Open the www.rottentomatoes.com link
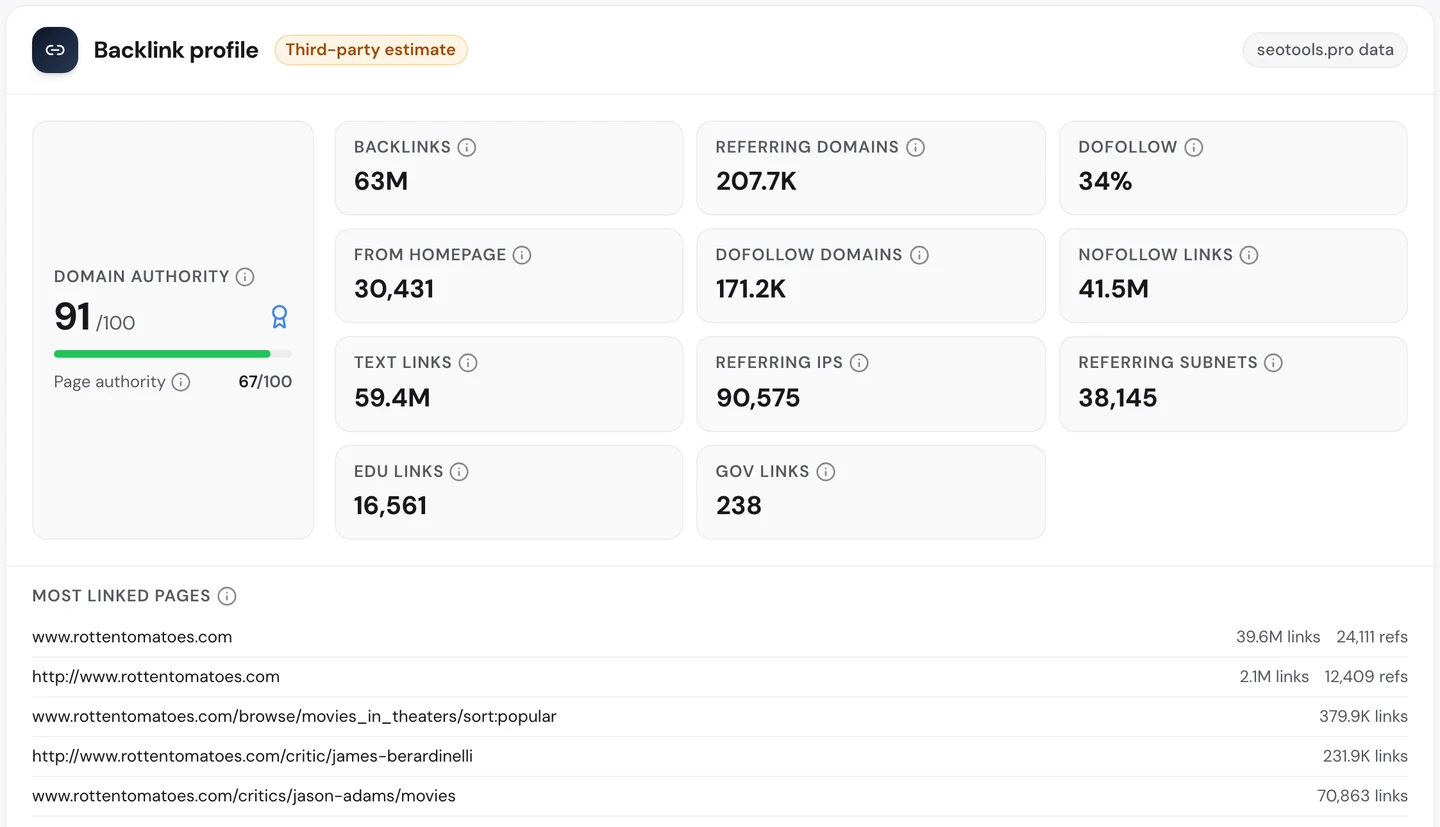Screen dimensions: 1440x827 pyautogui.click(x=132, y=637)
